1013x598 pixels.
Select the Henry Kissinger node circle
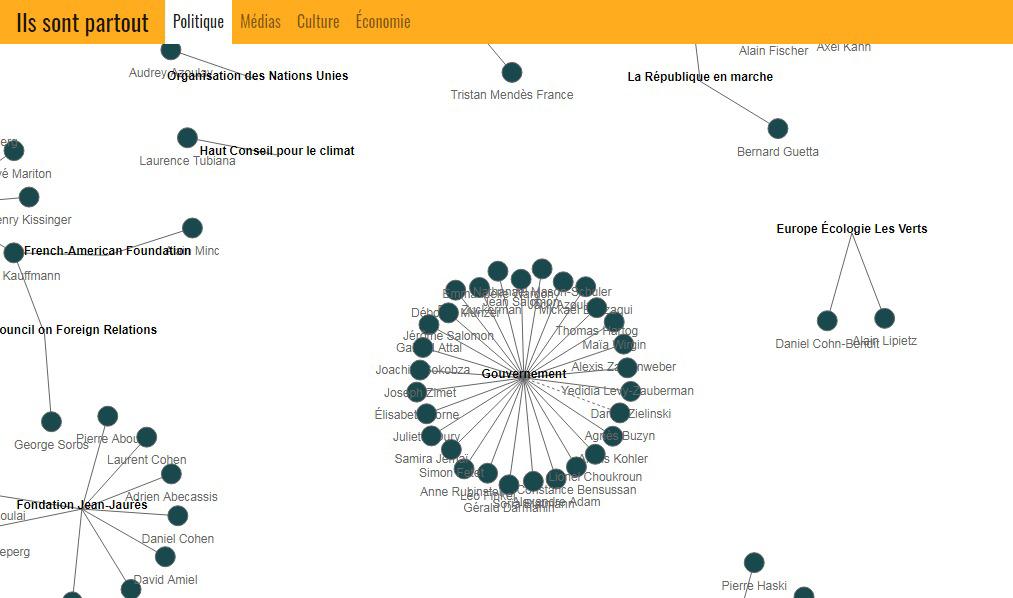point(28,197)
